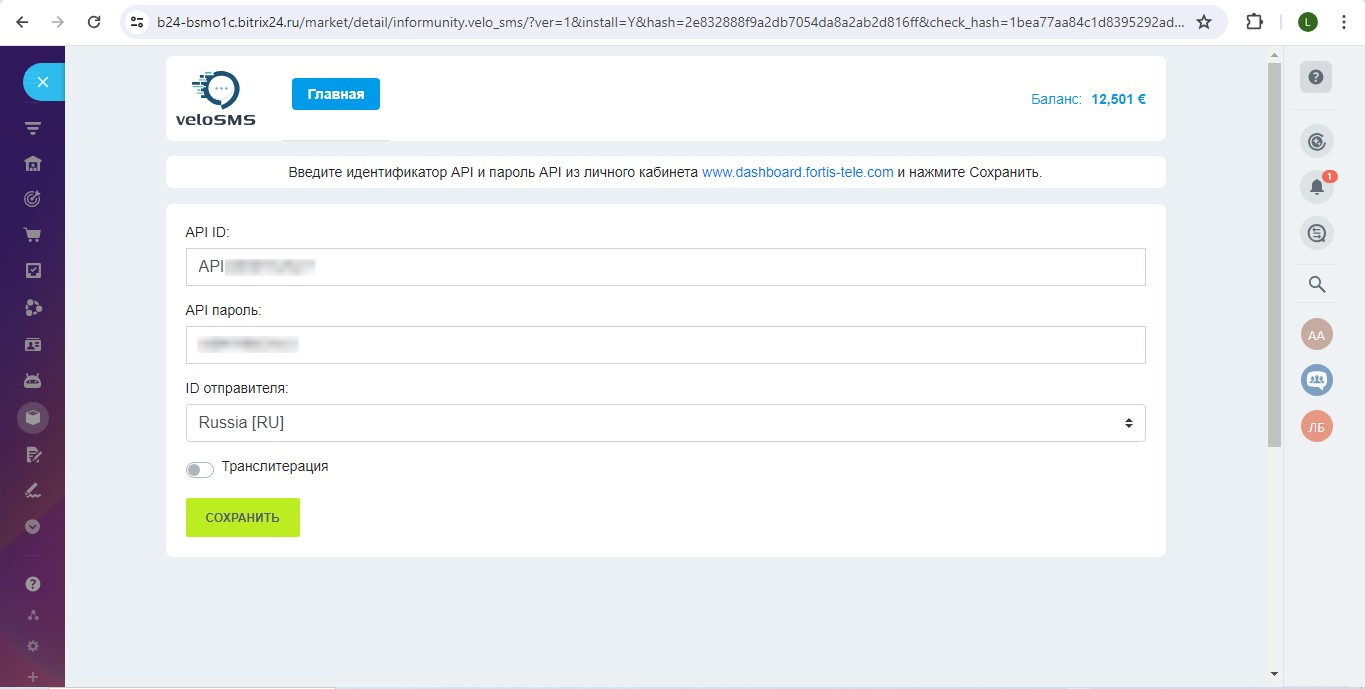Open the highlighted market box icon
The height and width of the screenshot is (689, 1365).
33,417
